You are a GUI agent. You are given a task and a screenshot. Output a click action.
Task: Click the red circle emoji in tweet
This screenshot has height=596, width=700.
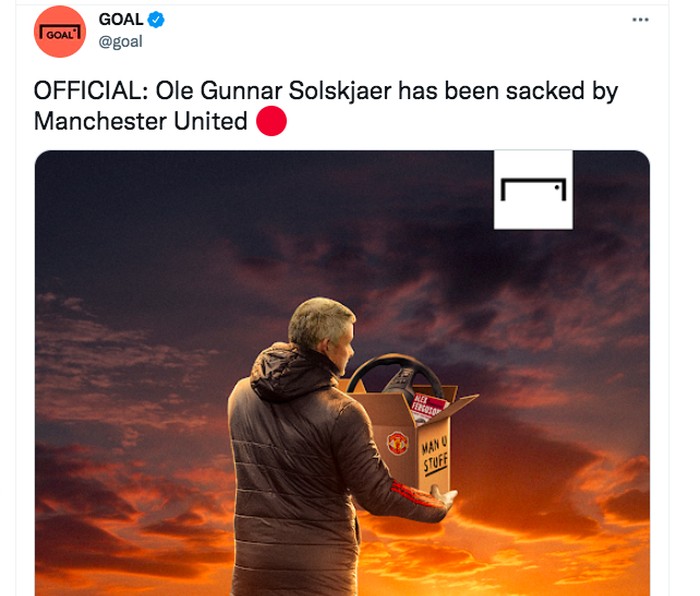point(271,121)
